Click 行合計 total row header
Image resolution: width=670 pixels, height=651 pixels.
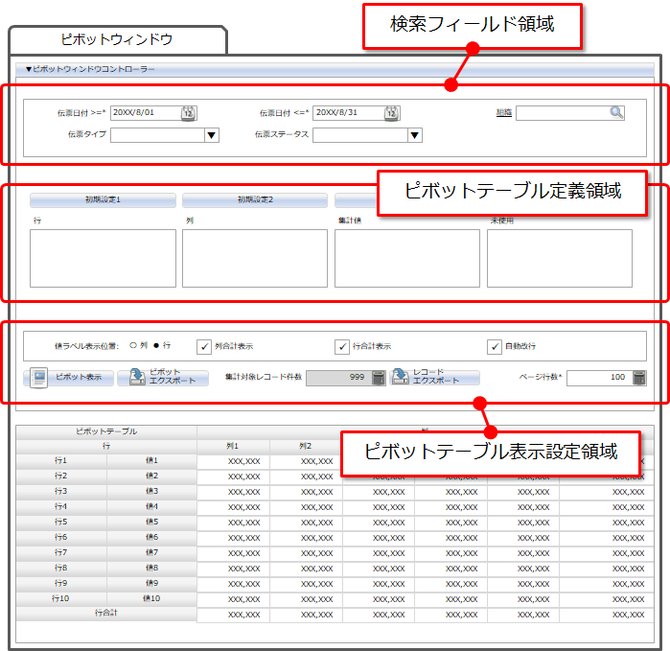[x=106, y=613]
